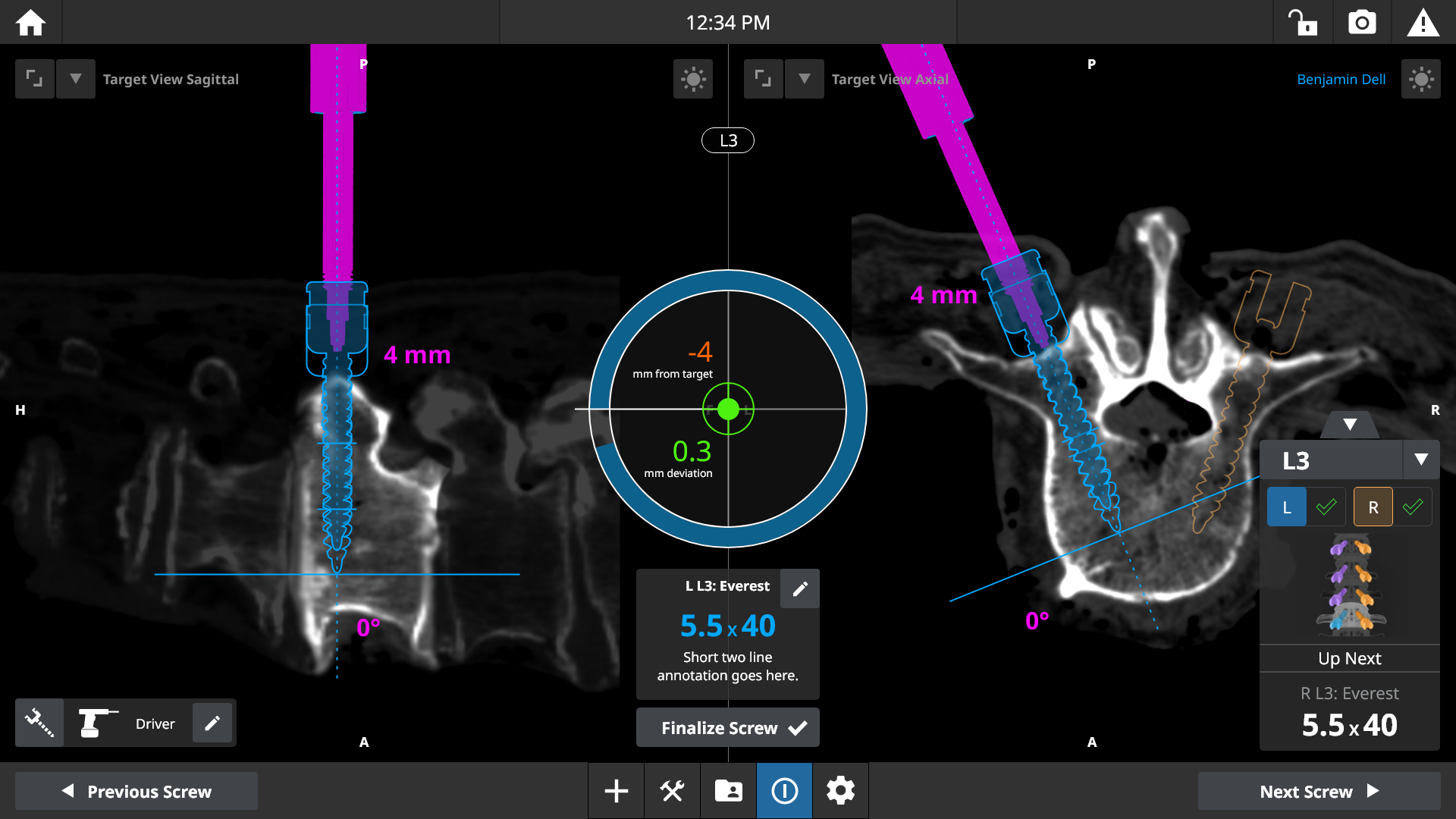Toggle the instrument info panel in bottom toolbar
1456x819 pixels.
(x=784, y=790)
